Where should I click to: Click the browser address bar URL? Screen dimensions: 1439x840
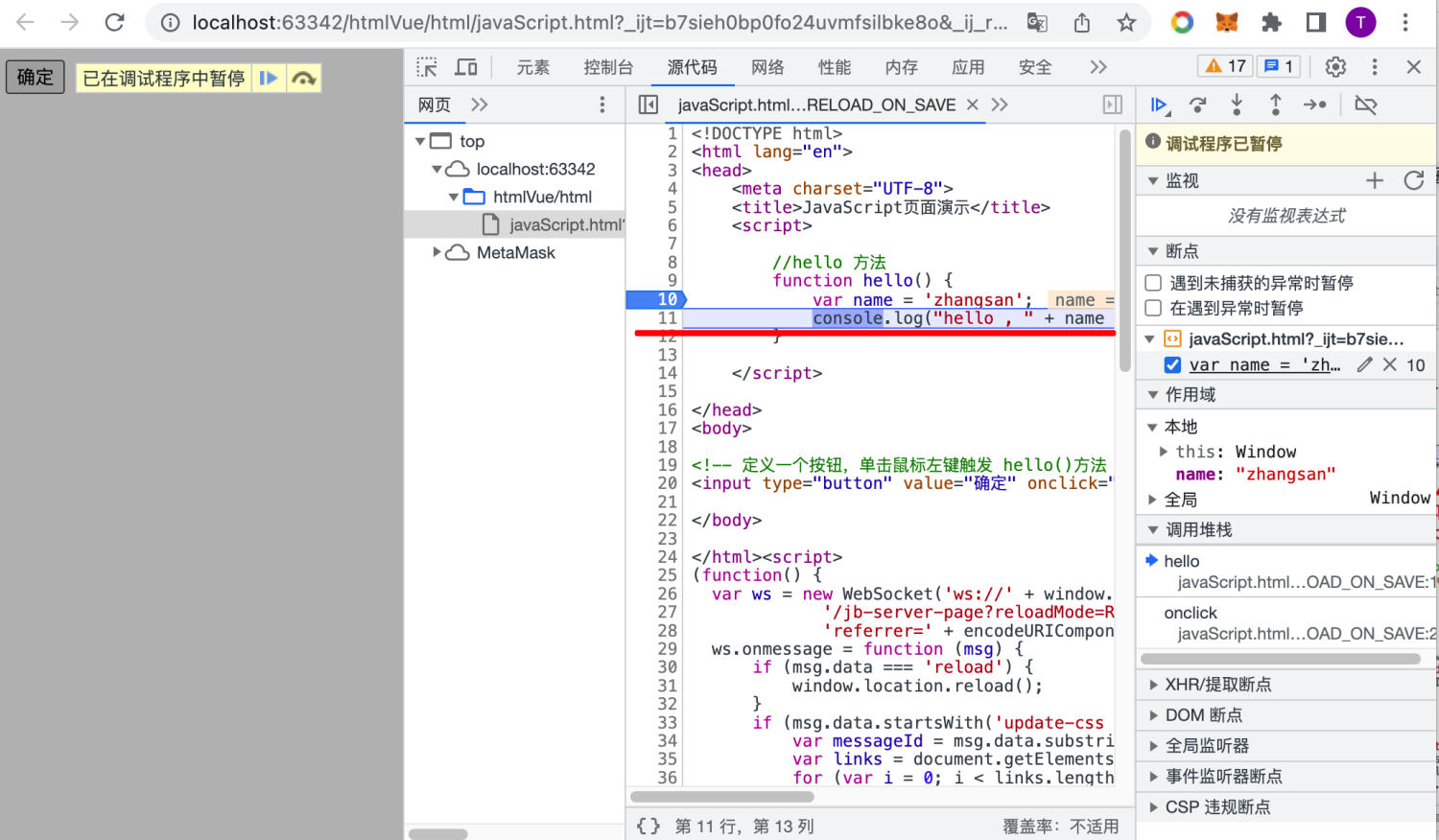point(600,22)
